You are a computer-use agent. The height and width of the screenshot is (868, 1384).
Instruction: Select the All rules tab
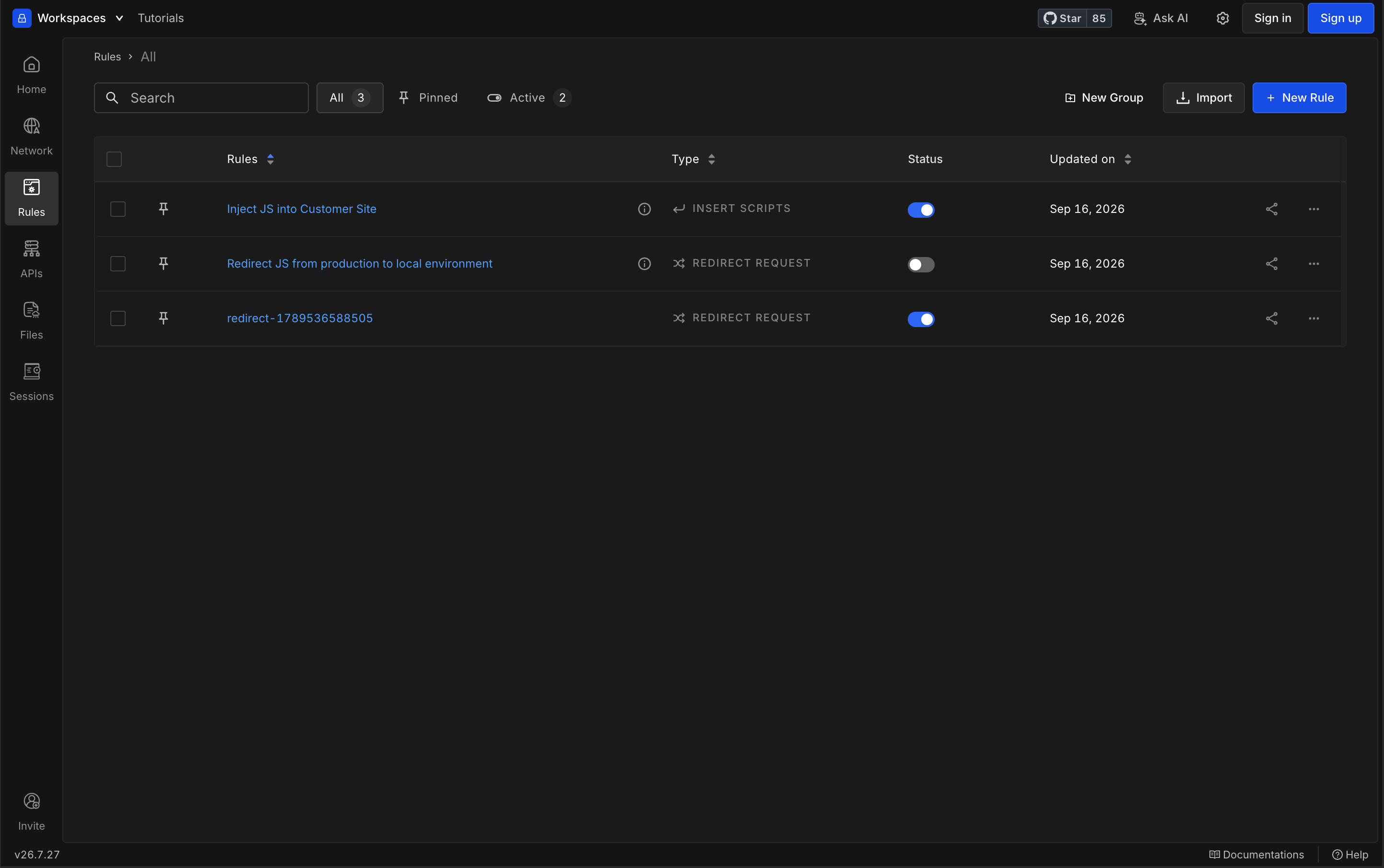point(350,98)
